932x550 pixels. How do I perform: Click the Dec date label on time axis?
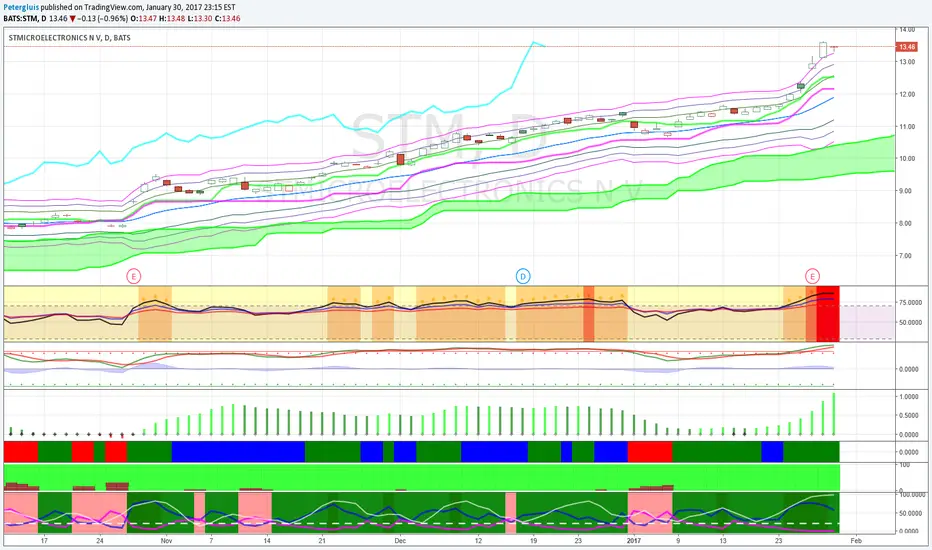[399, 540]
